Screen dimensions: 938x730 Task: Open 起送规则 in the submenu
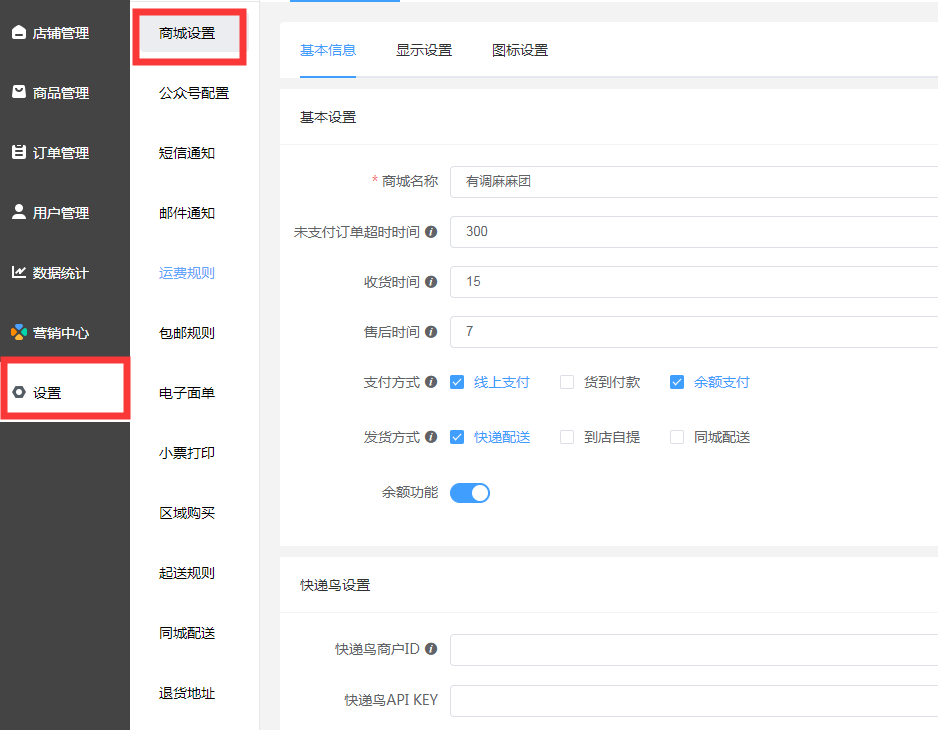click(187, 573)
